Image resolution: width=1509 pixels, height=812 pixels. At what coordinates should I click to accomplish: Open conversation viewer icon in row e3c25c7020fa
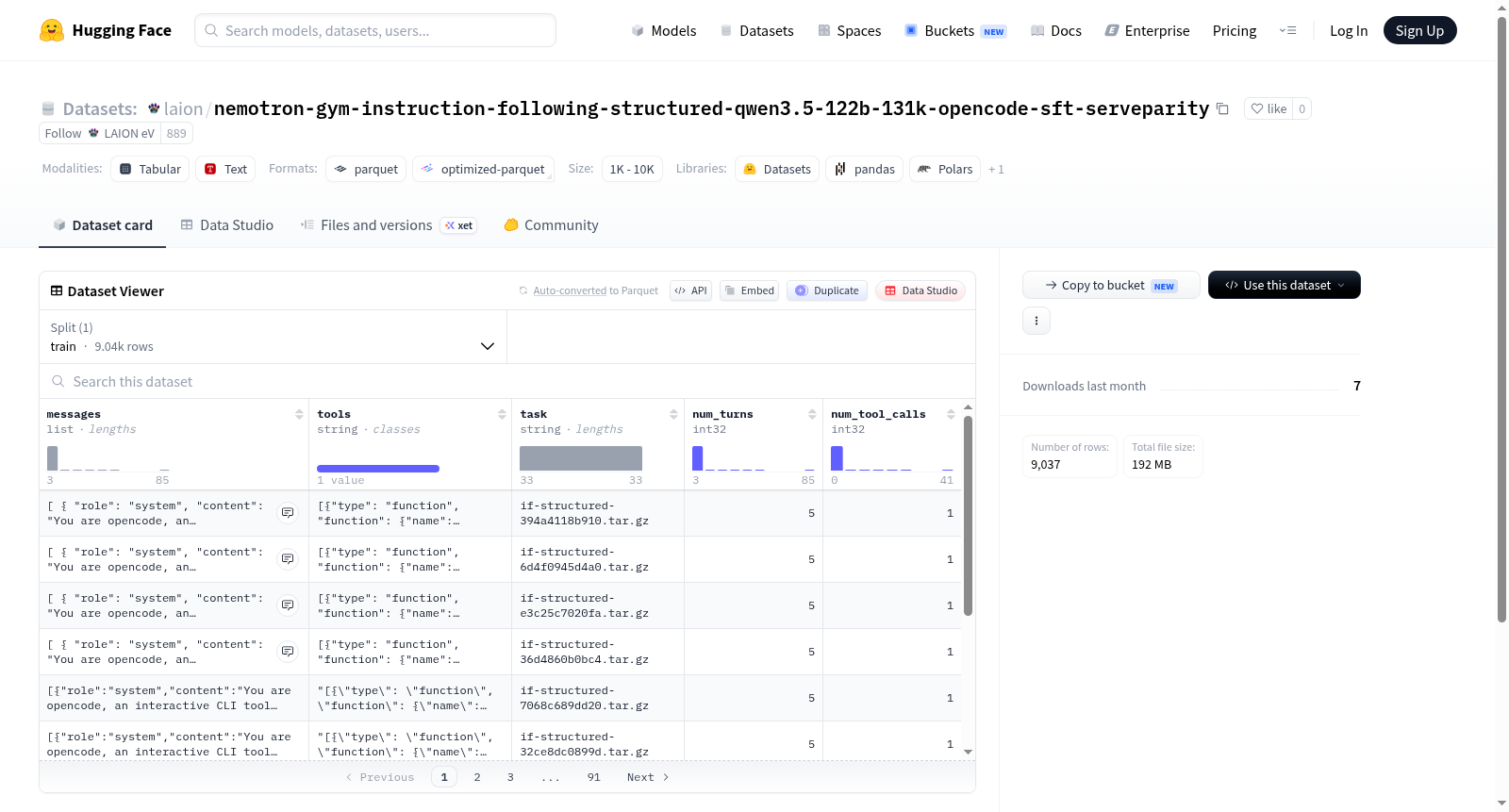click(288, 605)
